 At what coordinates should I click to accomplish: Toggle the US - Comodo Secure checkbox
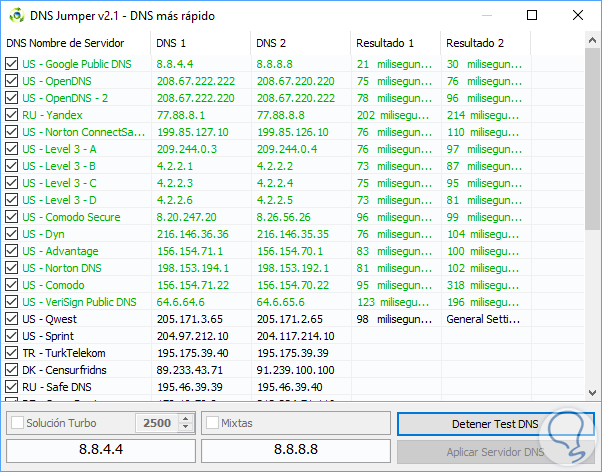pyautogui.click(x=12, y=217)
